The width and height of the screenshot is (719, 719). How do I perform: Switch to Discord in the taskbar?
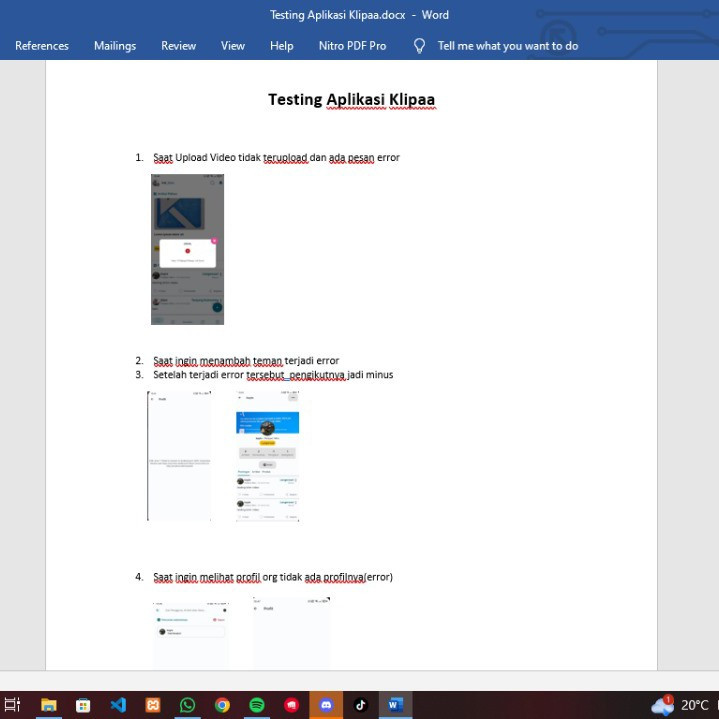326,705
